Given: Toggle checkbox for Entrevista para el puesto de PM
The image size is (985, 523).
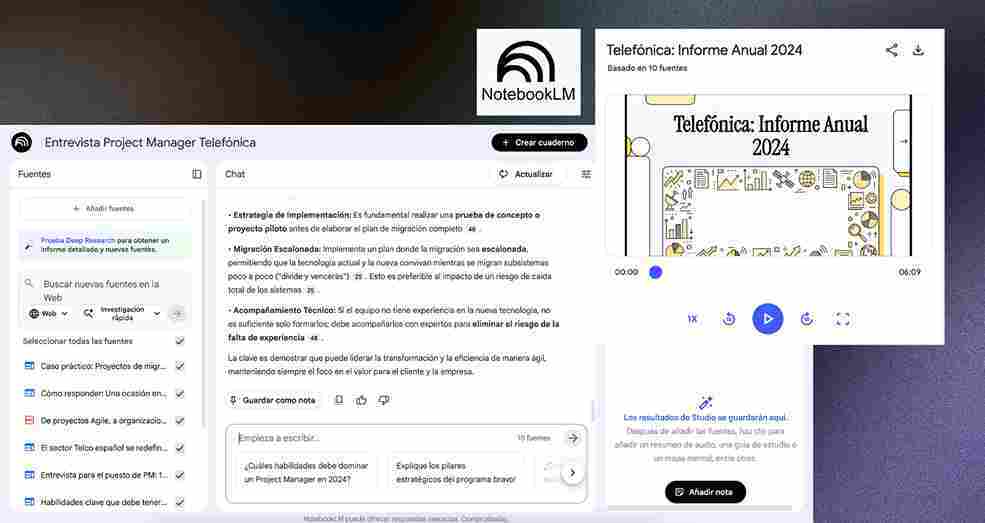Looking at the screenshot, I should click(180, 475).
